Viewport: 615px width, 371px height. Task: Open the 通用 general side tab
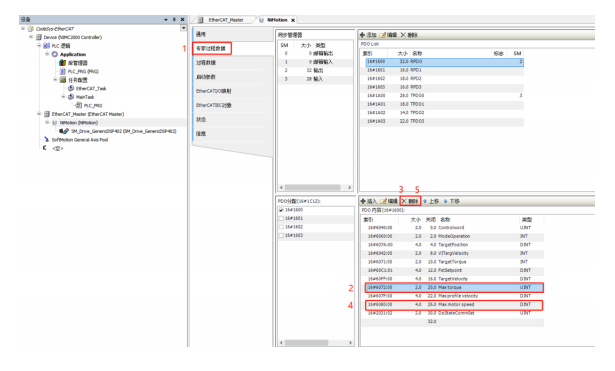pyautogui.click(x=232, y=34)
